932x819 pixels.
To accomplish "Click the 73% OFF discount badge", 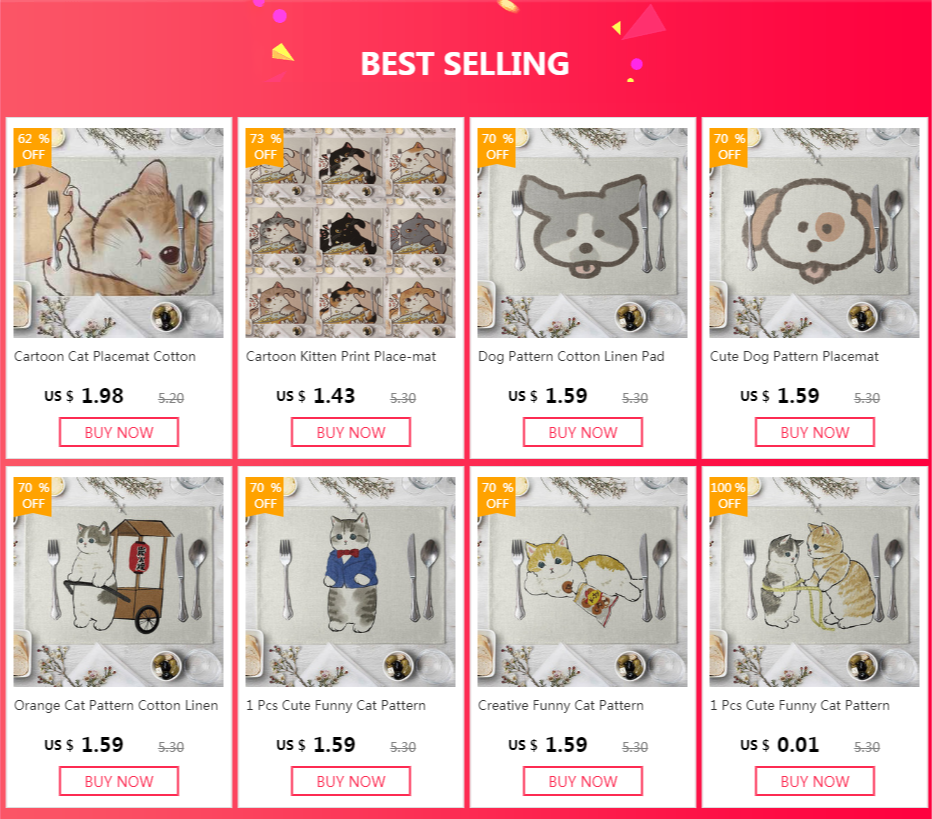I will (265, 147).
